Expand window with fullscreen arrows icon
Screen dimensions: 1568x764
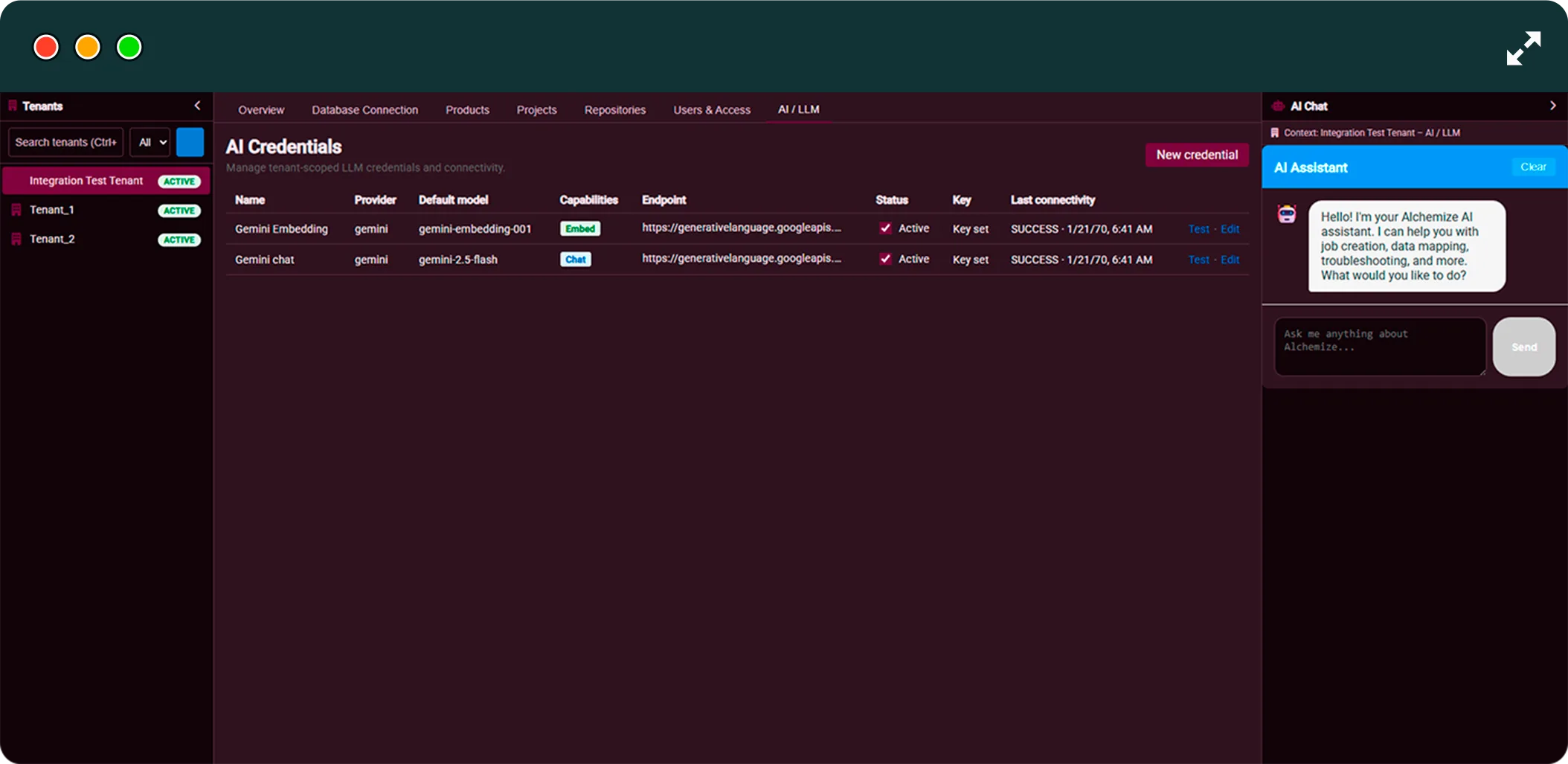click(x=1523, y=48)
